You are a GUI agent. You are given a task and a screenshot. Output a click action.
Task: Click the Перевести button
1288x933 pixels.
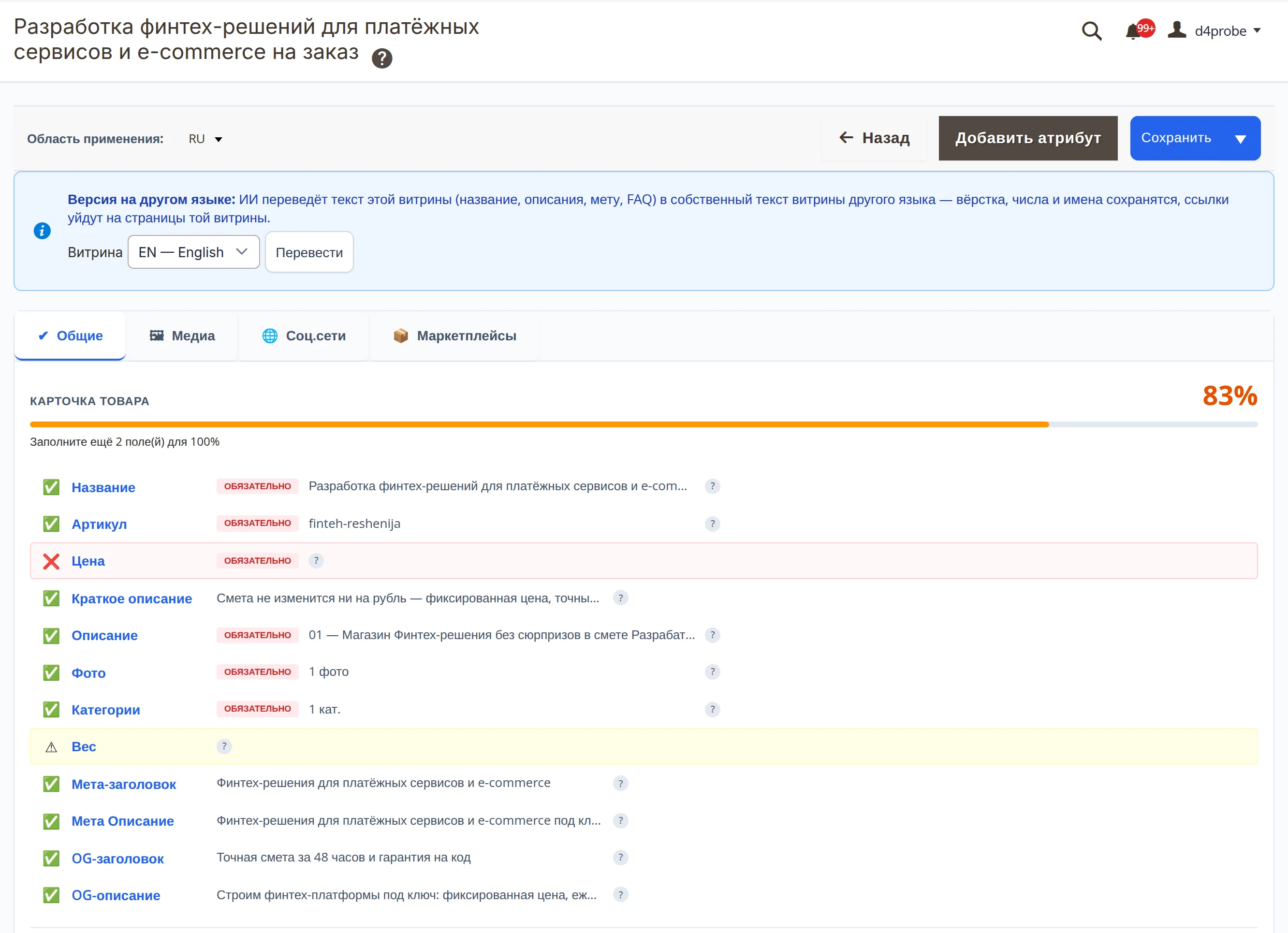tap(309, 252)
